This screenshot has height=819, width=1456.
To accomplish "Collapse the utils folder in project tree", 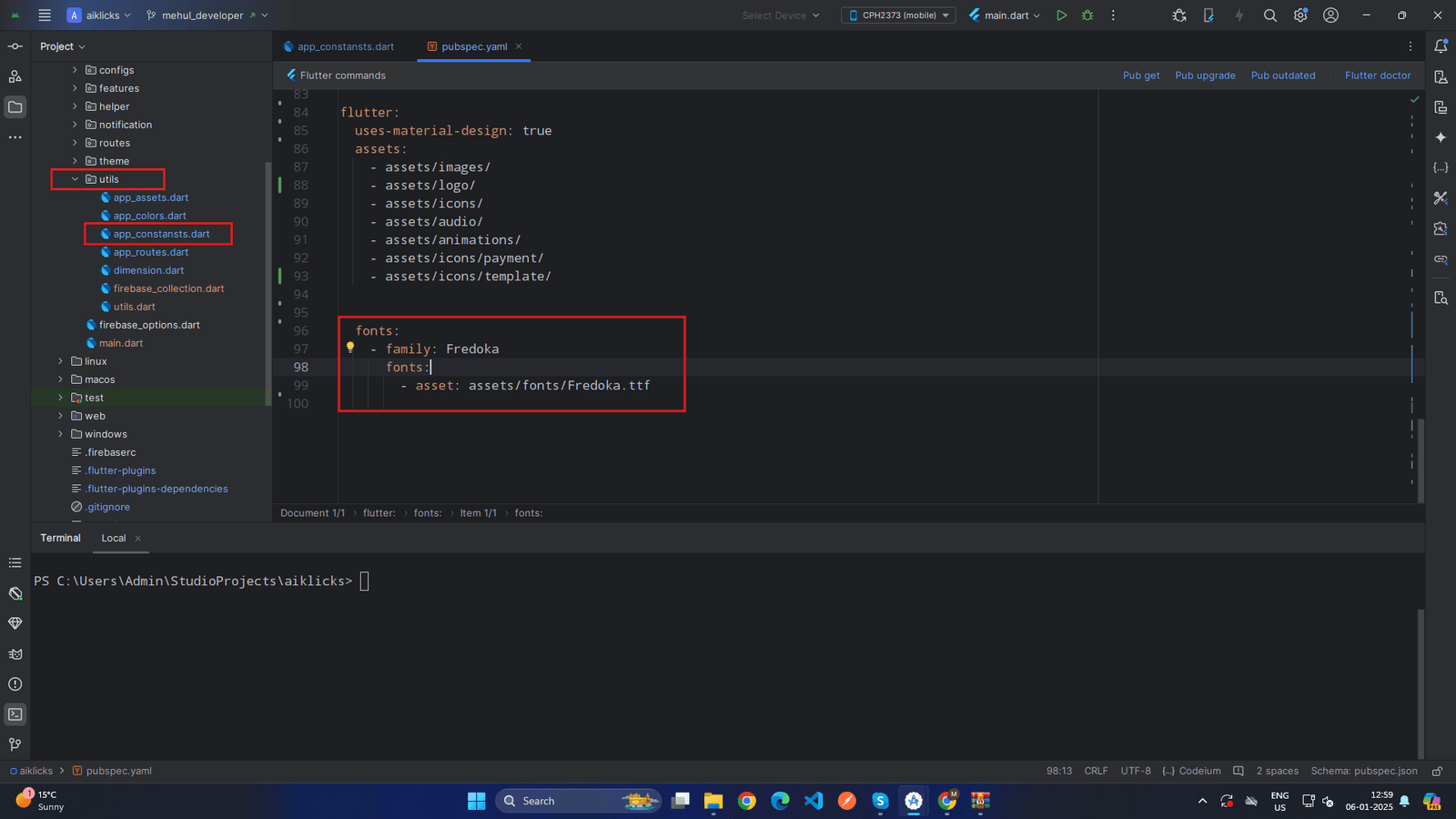I will [76, 179].
